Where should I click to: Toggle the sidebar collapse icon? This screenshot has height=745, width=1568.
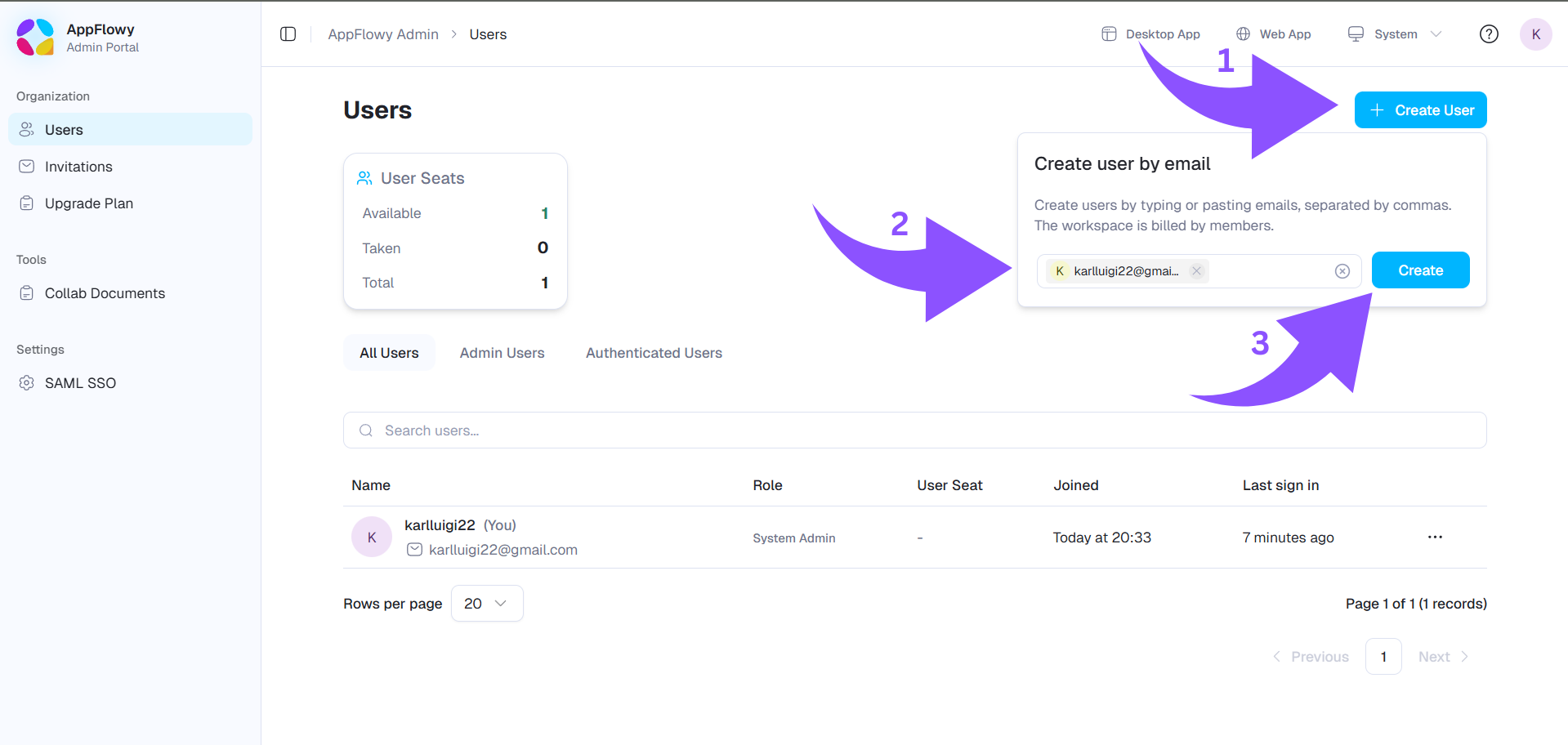[x=288, y=34]
